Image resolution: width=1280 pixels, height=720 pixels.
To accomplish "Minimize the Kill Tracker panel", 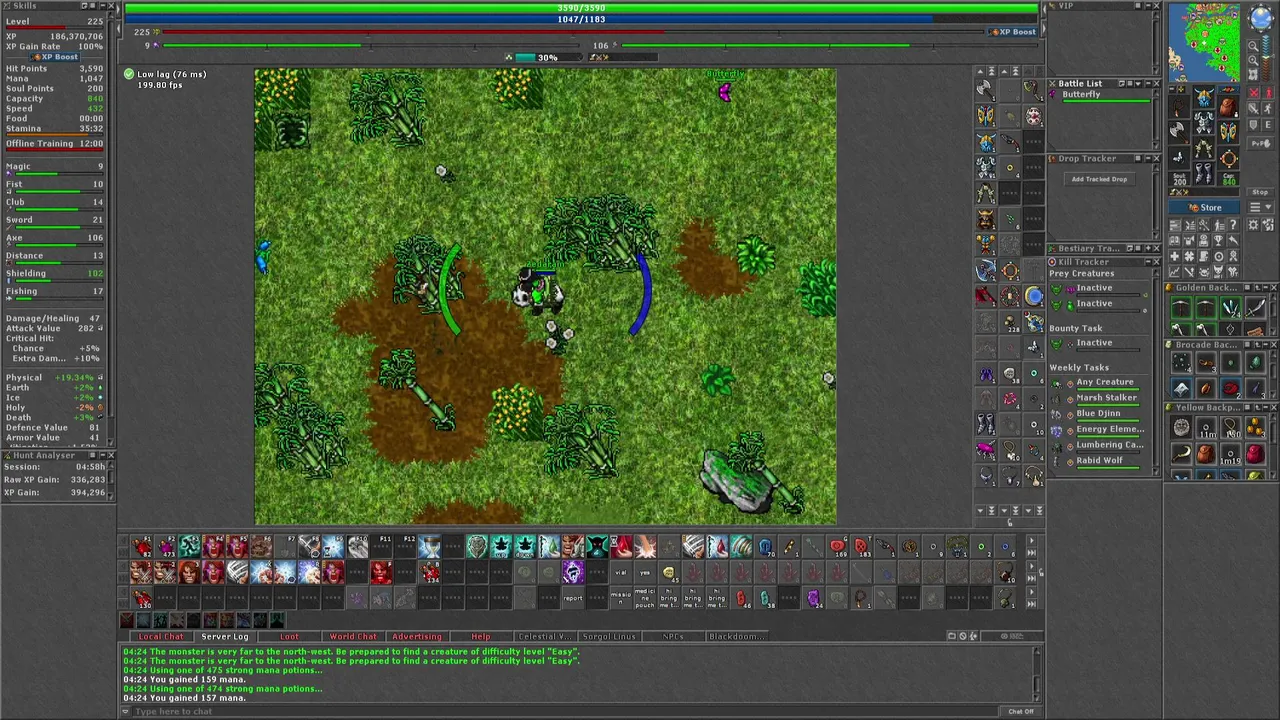I will 1148,262.
